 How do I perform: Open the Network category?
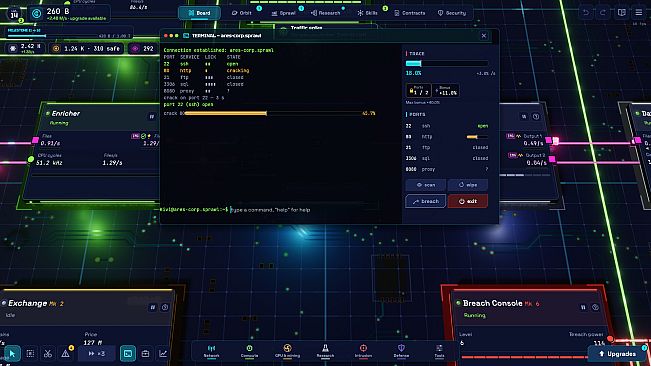pos(211,351)
